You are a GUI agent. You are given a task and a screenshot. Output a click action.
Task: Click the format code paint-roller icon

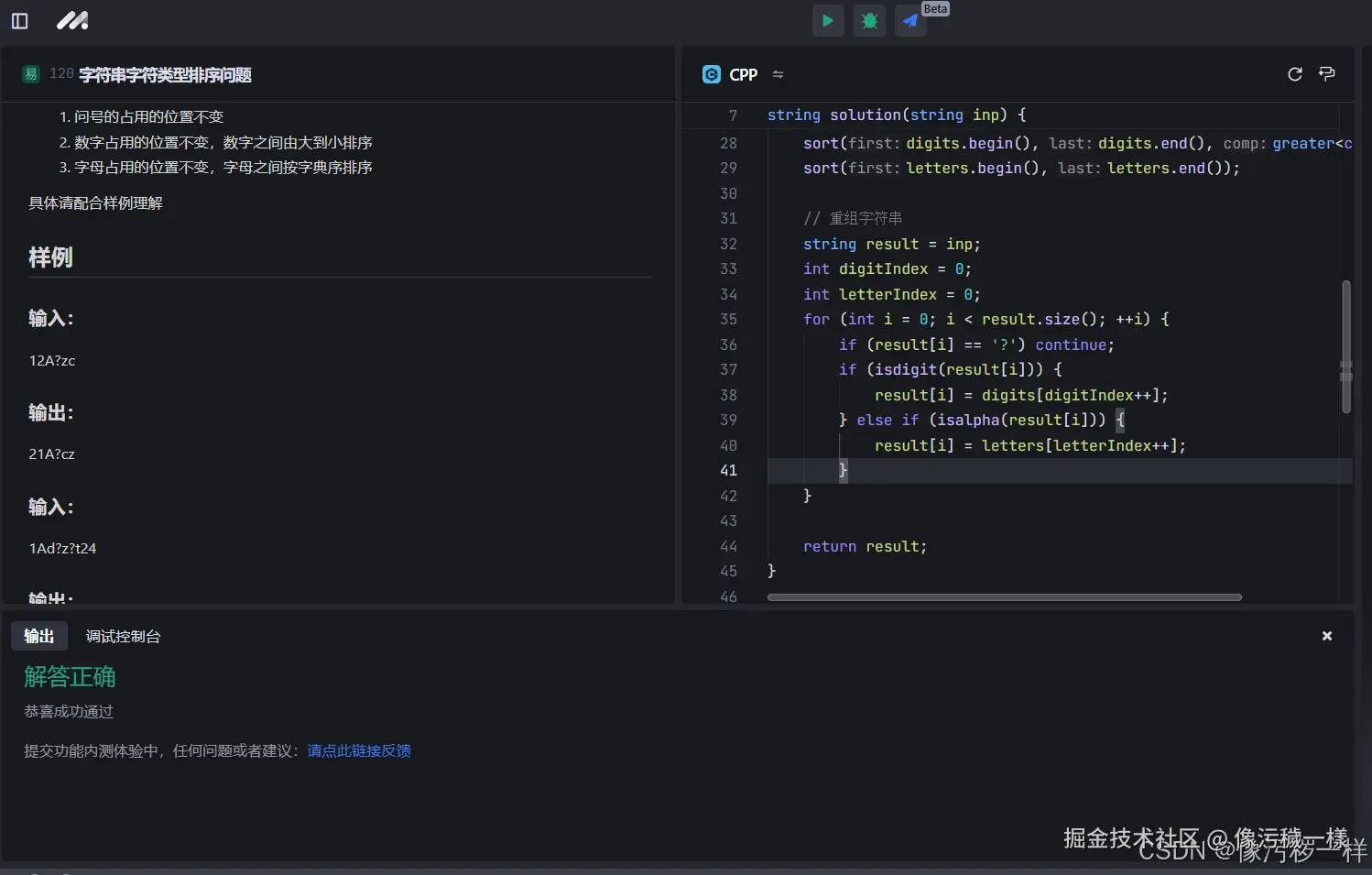point(1326,74)
